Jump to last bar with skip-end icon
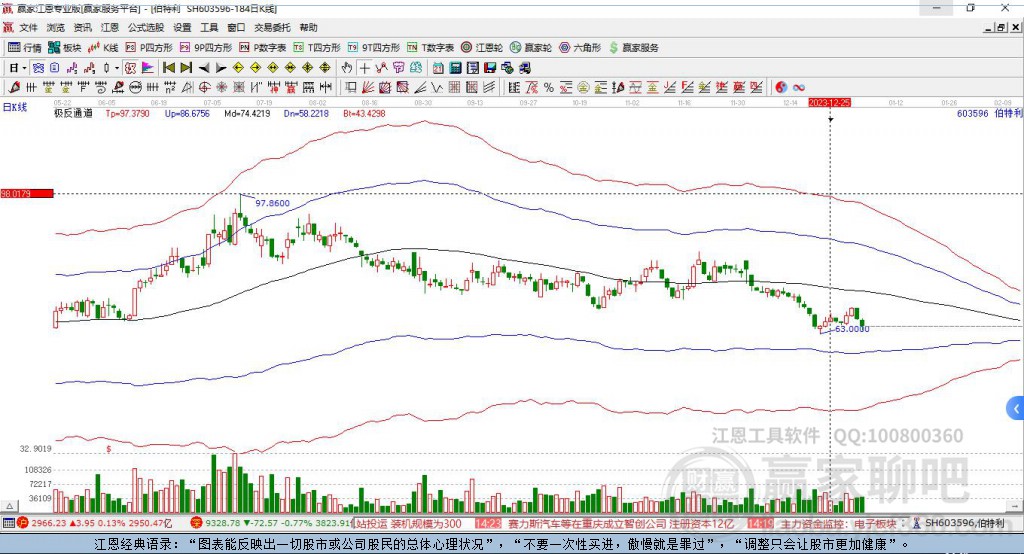Image resolution: width=1024 pixels, height=554 pixels. coord(186,68)
